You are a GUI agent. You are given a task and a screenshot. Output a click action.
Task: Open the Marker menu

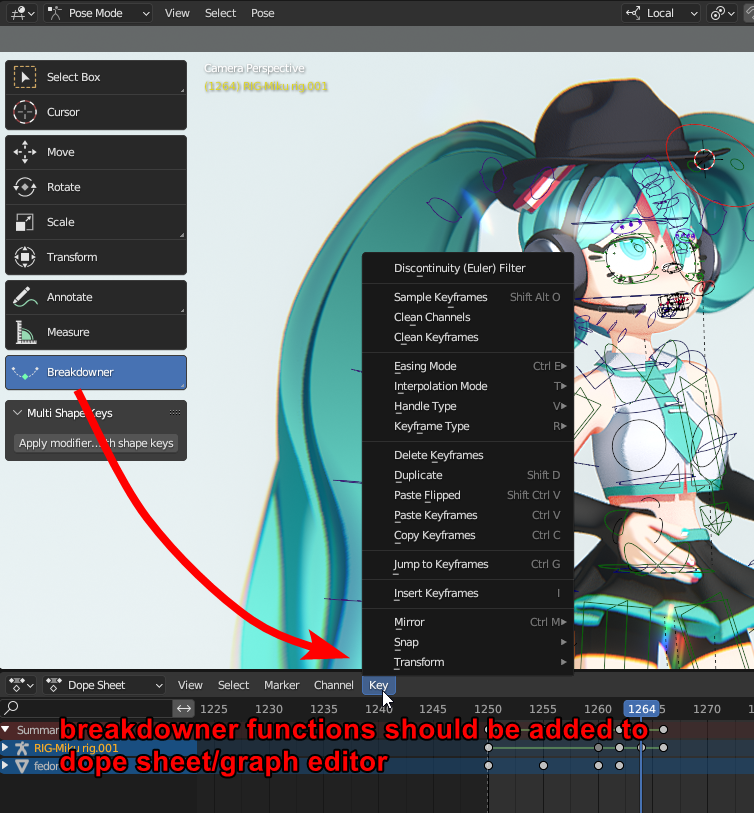[282, 685]
